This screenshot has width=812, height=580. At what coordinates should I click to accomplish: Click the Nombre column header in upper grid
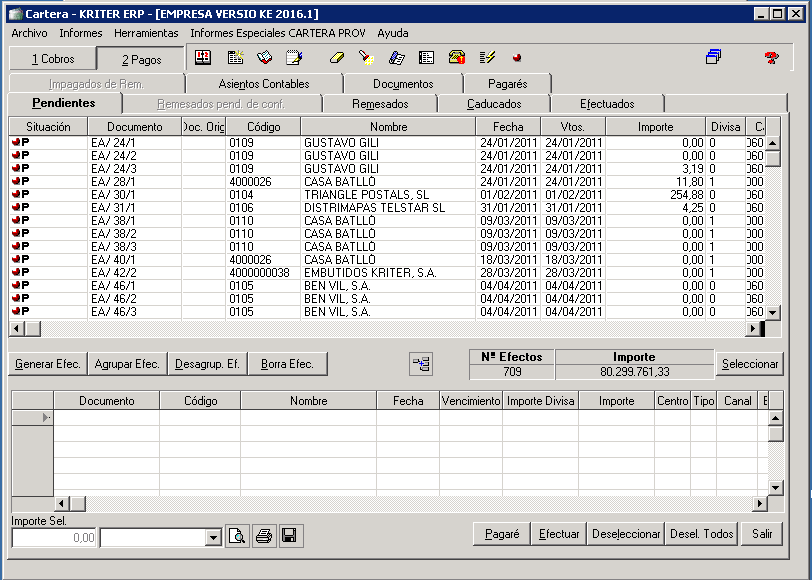(x=388, y=127)
